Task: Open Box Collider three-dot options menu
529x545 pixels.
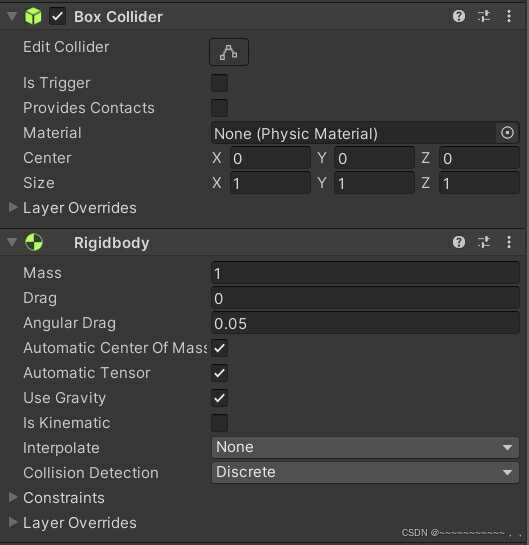Action: pos(509,16)
